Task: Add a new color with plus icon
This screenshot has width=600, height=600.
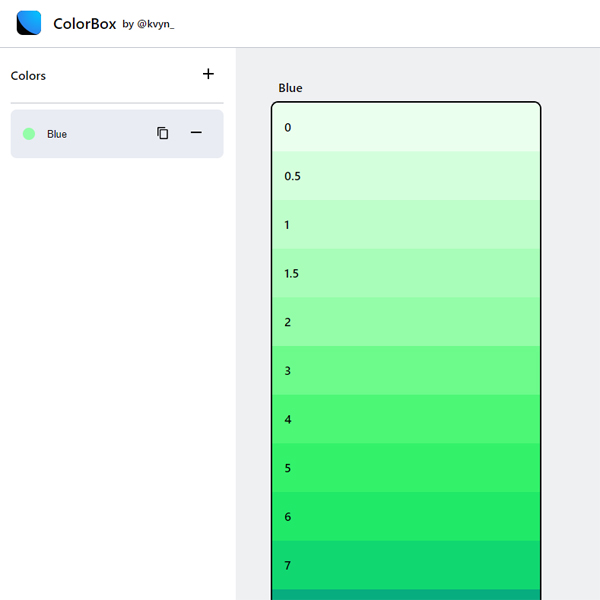Action: click(208, 74)
